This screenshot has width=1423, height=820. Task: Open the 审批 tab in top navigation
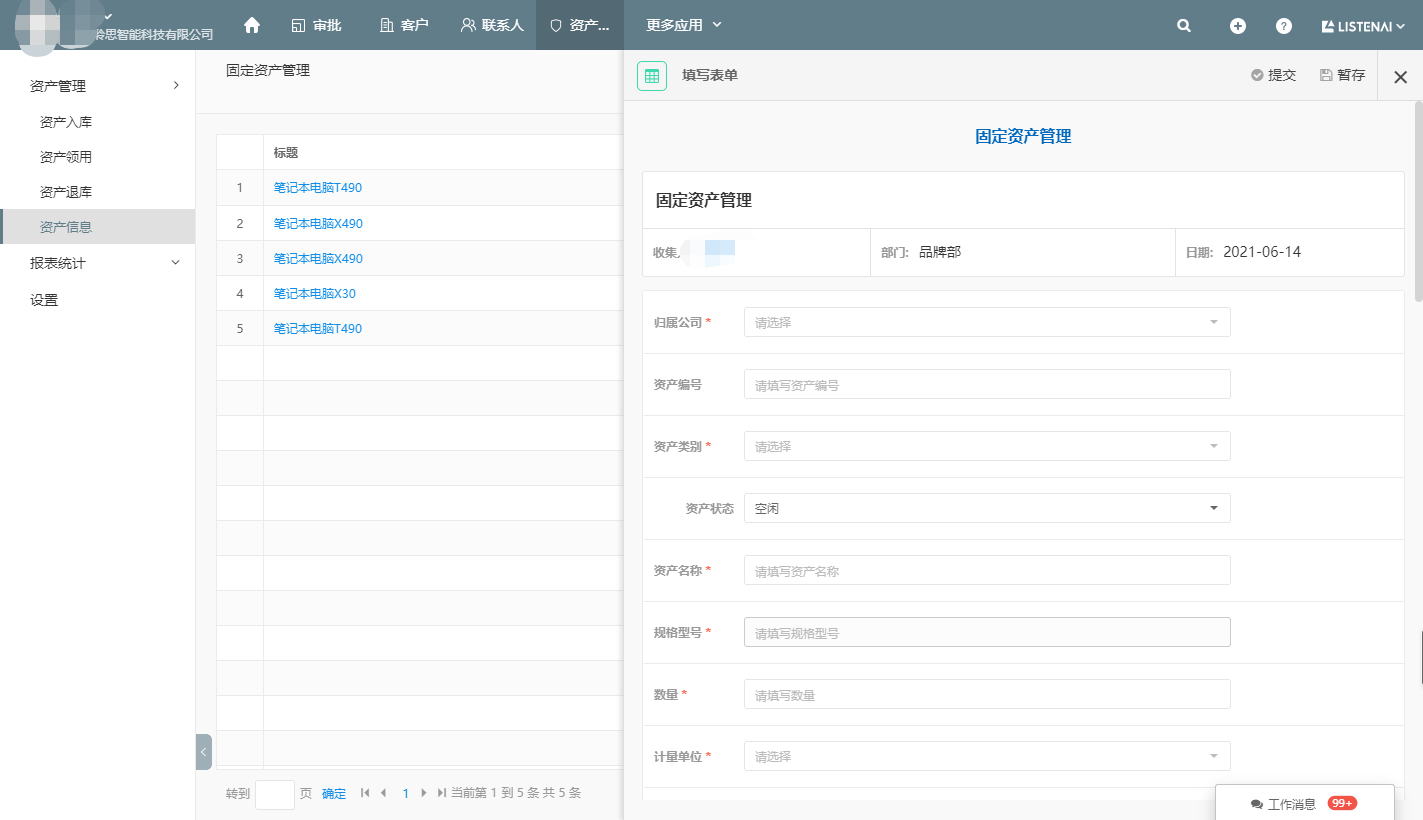[317, 25]
